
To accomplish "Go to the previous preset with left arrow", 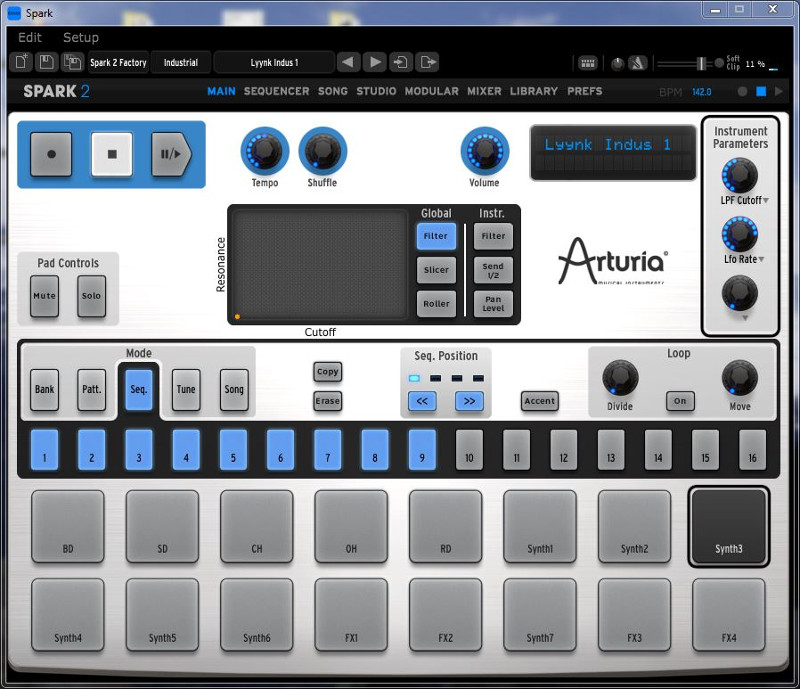I will [348, 62].
